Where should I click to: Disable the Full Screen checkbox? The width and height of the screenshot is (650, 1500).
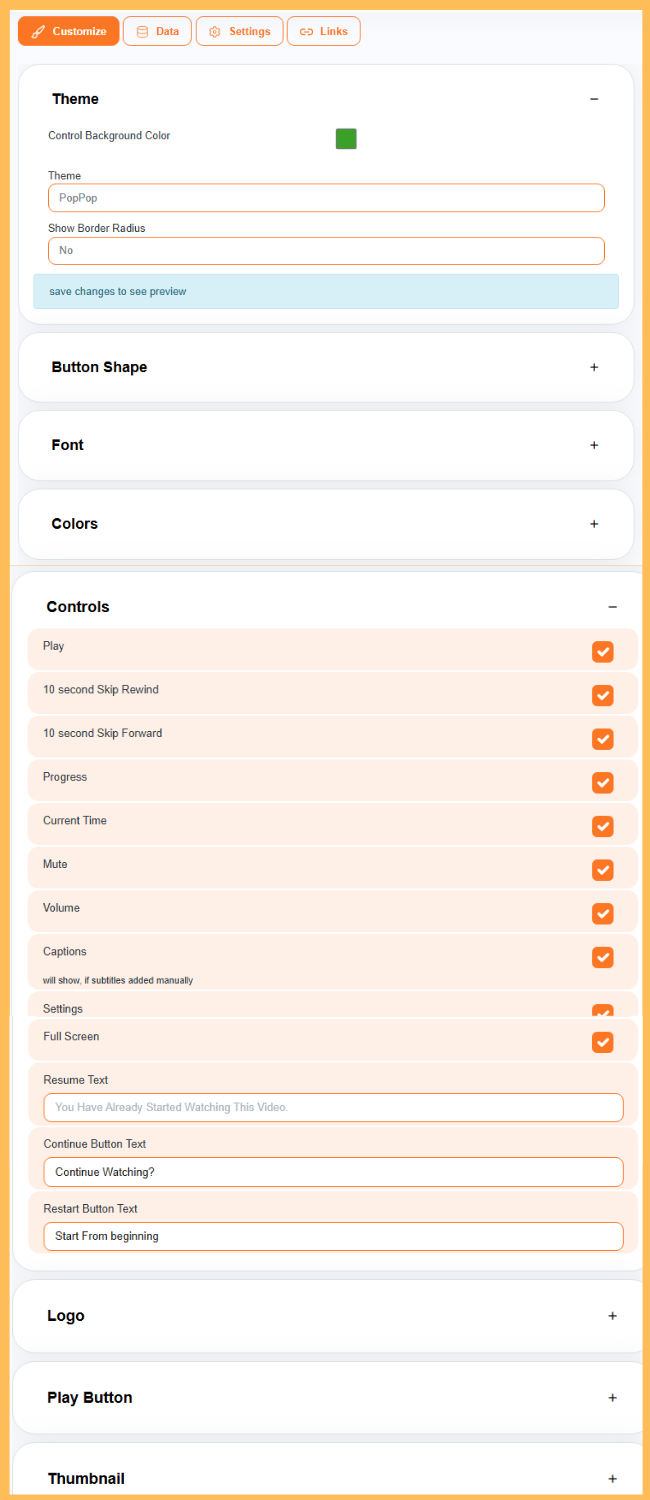[x=602, y=1042]
